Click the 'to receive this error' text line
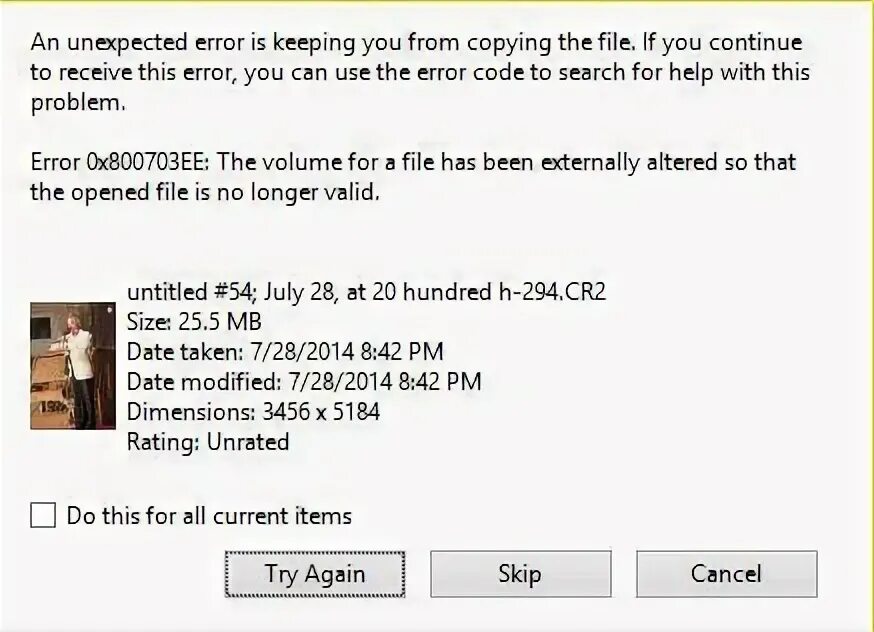Image resolution: width=874 pixels, height=632 pixels. tap(420, 72)
